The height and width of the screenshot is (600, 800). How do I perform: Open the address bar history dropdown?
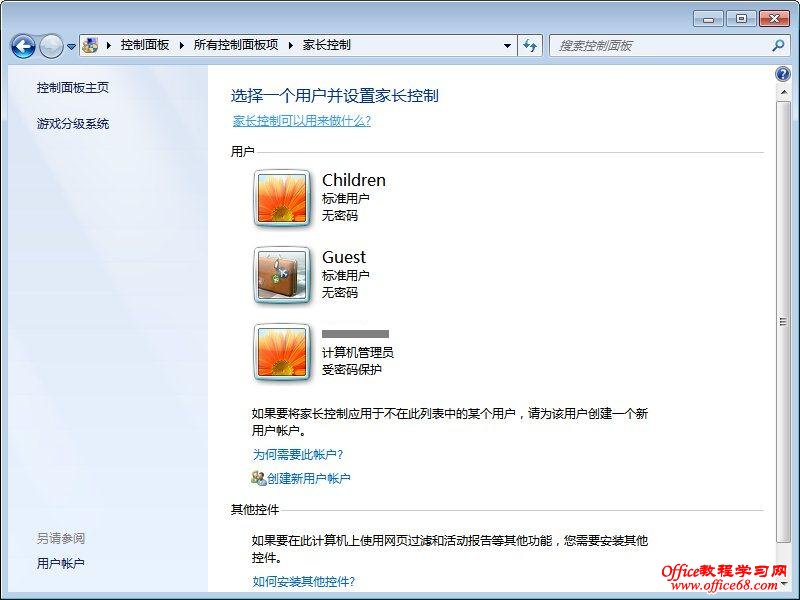click(507, 45)
